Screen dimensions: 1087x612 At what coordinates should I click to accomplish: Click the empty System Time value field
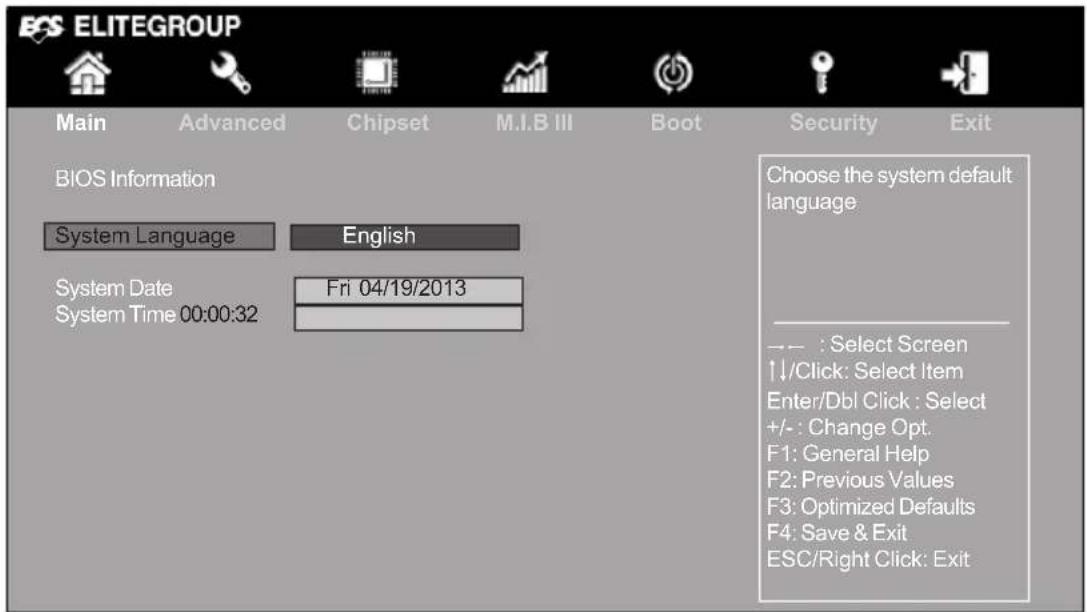(408, 318)
